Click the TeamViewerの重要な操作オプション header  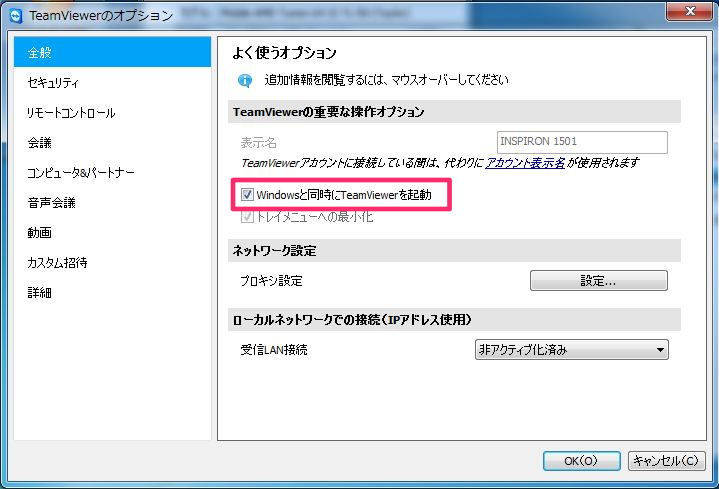click(454, 112)
